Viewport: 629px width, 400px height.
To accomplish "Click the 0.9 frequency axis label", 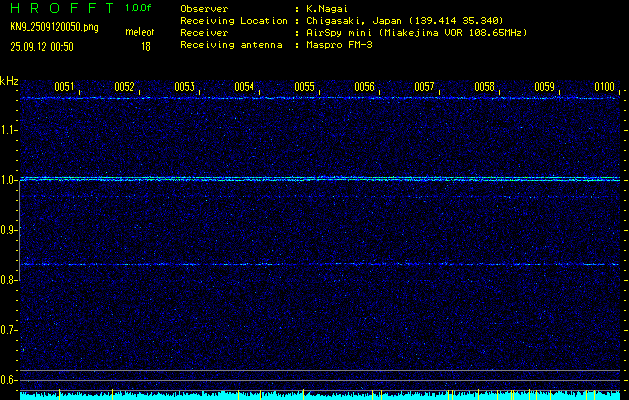I will coord(8,230).
